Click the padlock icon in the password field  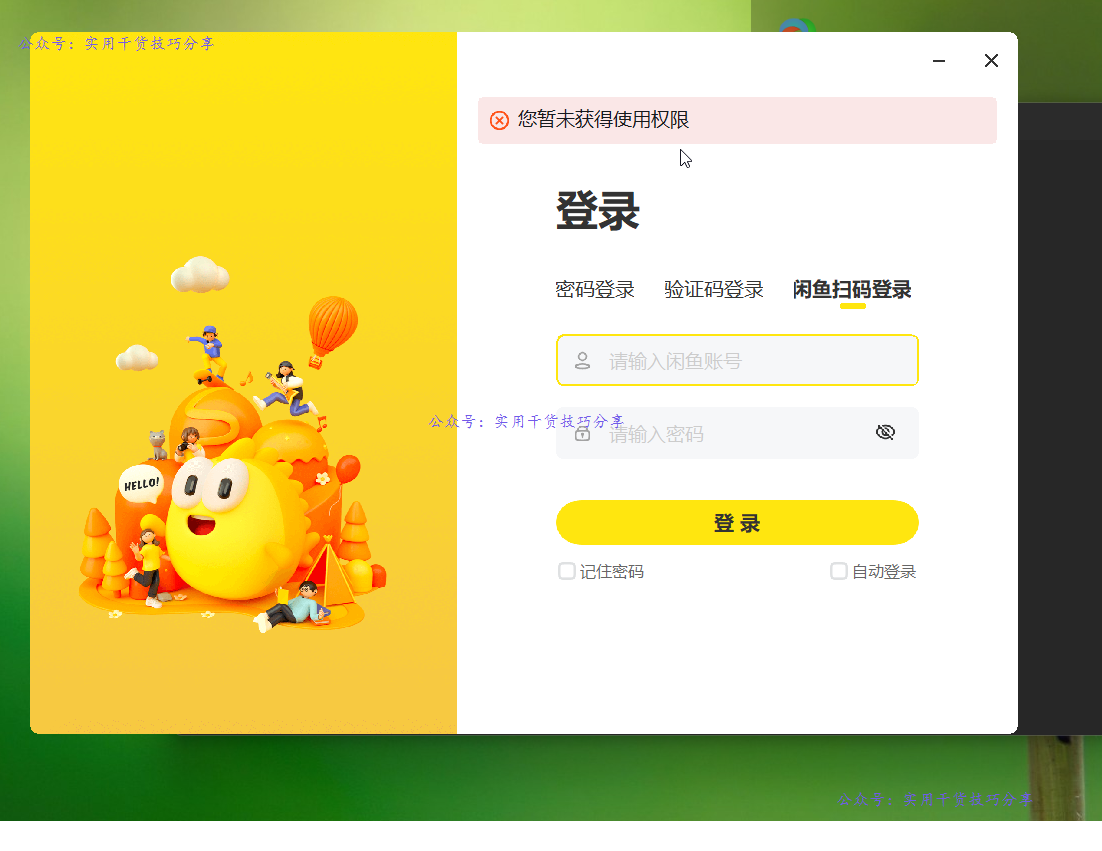(583, 433)
